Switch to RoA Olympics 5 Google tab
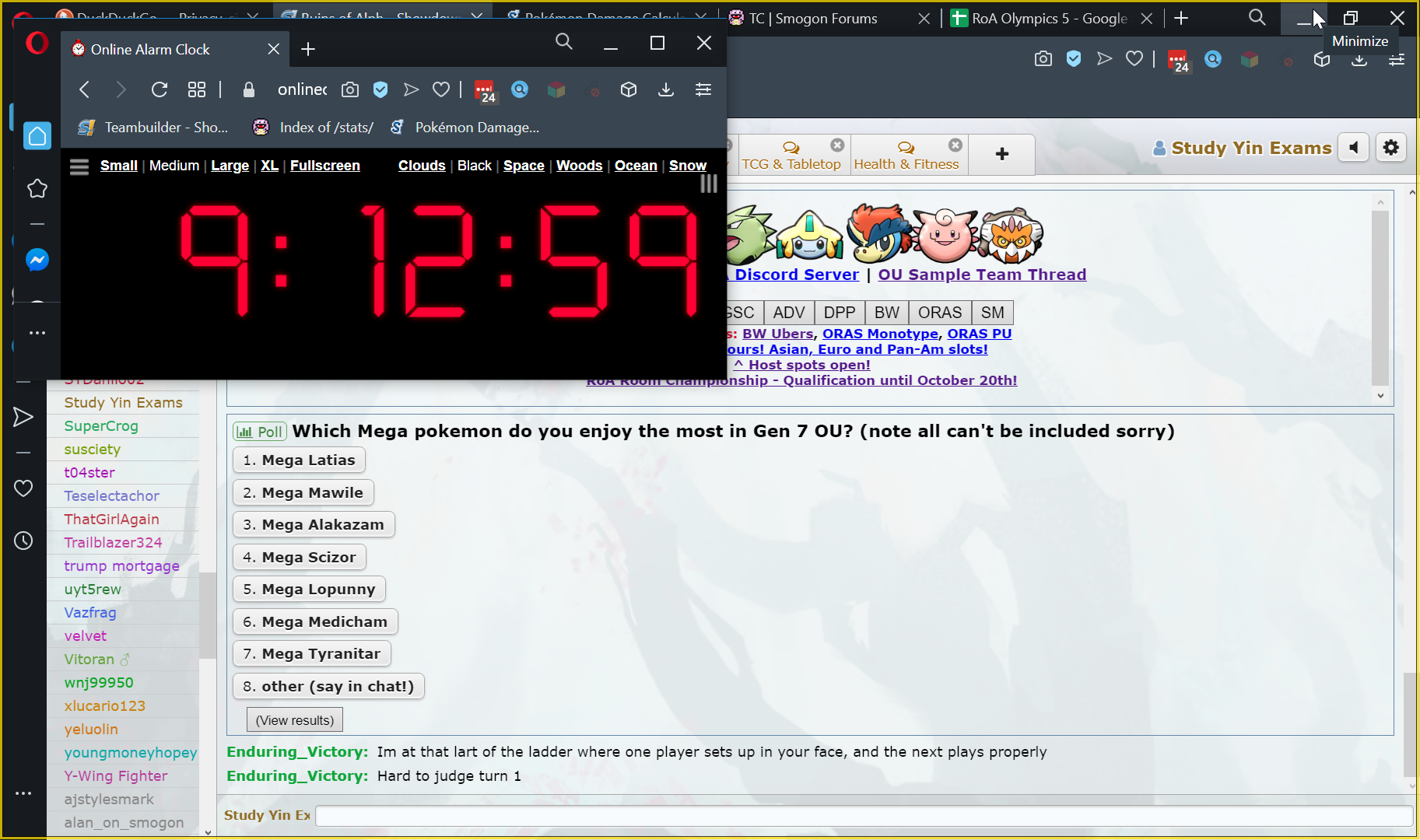The image size is (1420, 840). [x=1052, y=18]
